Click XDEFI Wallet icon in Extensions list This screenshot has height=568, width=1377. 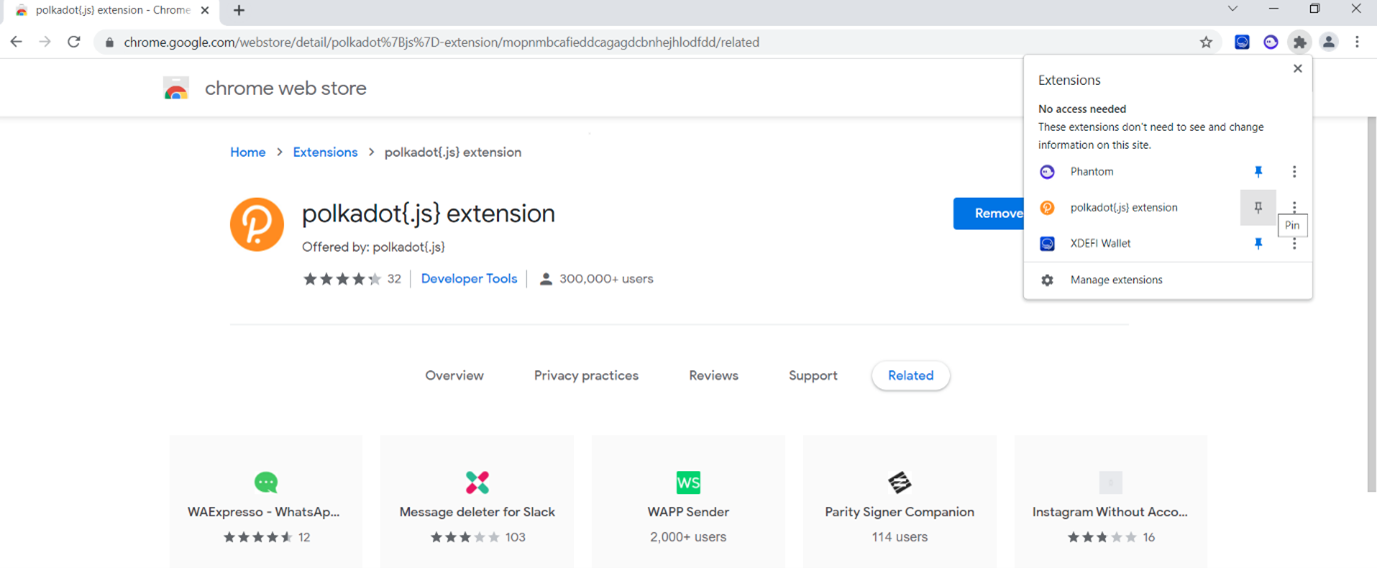[1047, 244]
